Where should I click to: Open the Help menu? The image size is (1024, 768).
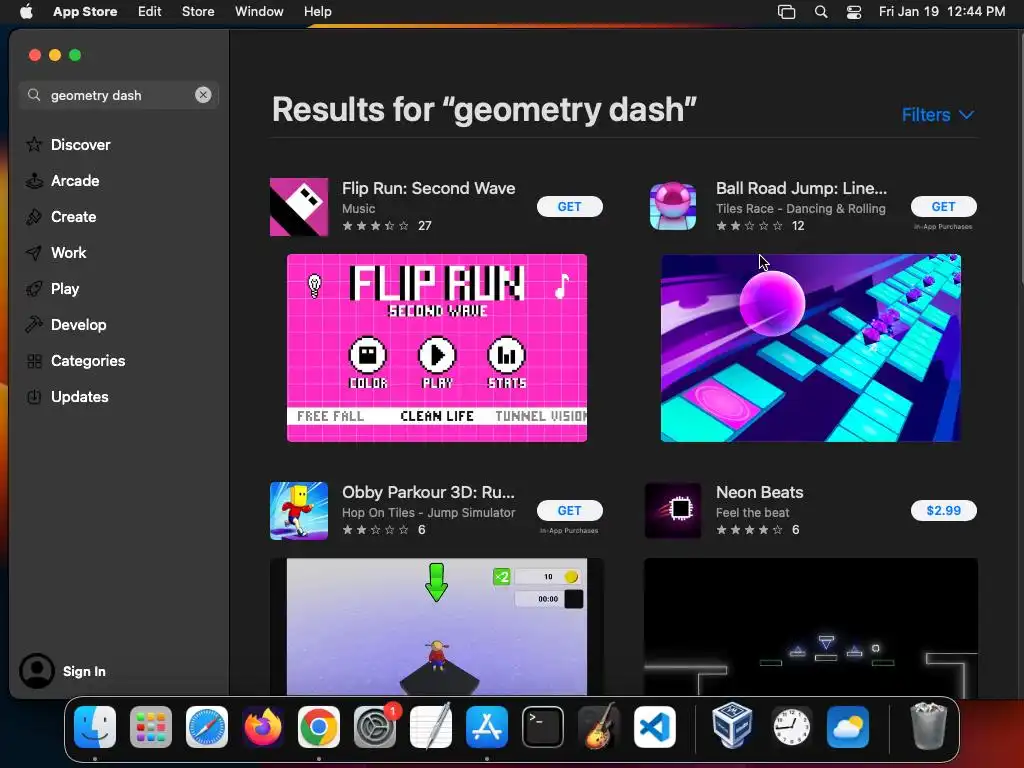click(x=317, y=12)
